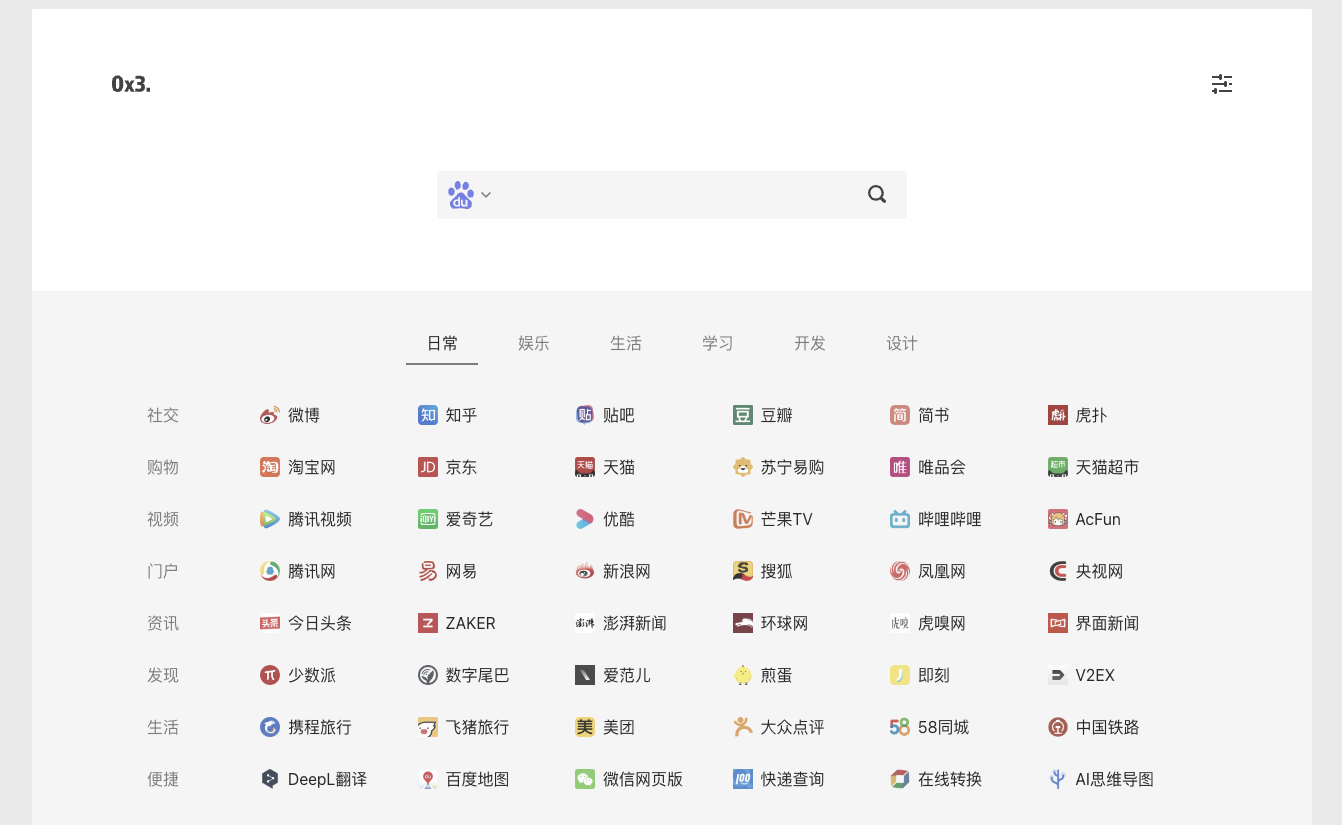
Task: Click the 豆瓣 icon
Action: pyautogui.click(x=743, y=415)
